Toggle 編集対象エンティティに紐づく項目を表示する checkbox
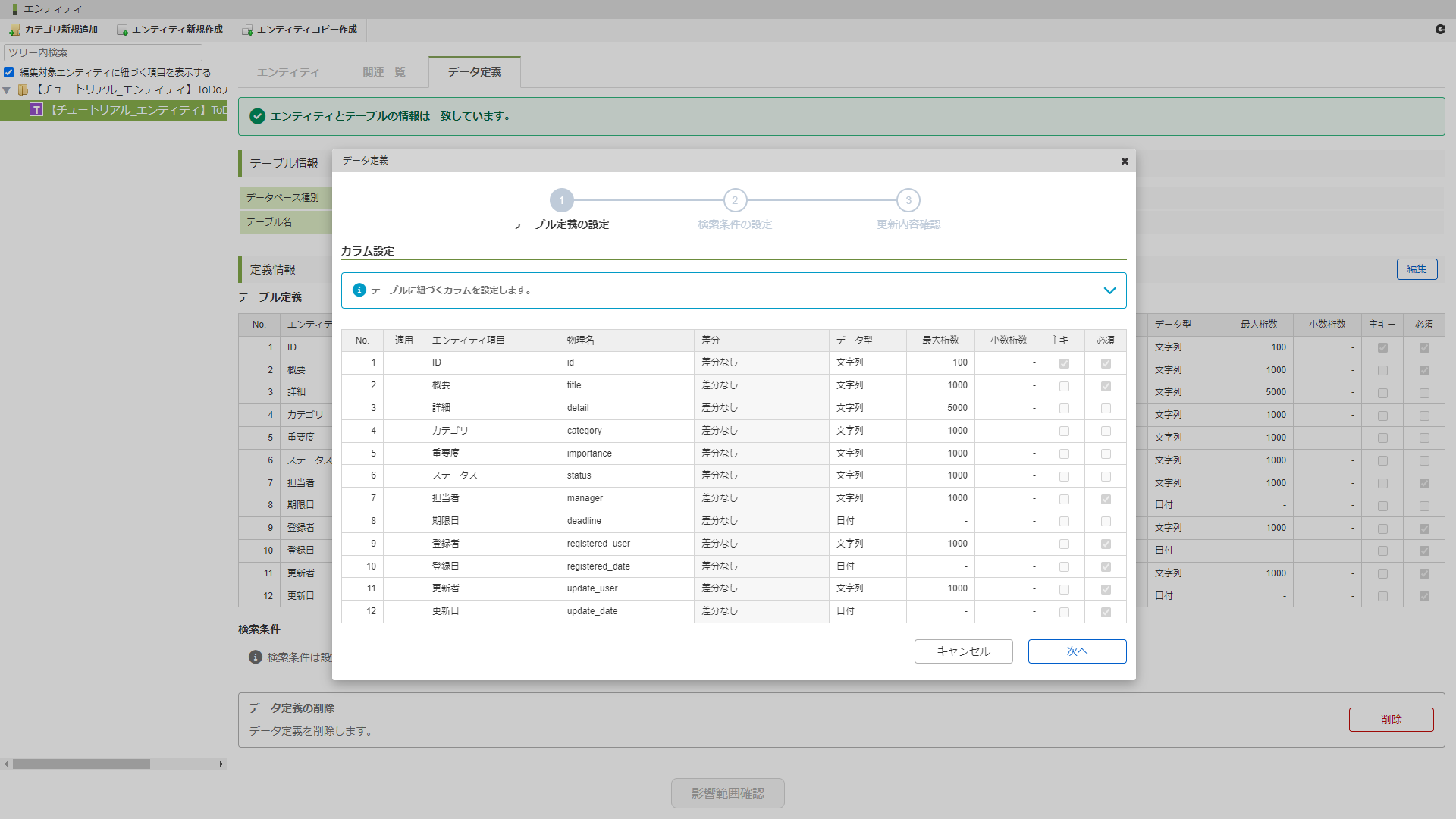Viewport: 1456px width, 819px height. [9, 73]
